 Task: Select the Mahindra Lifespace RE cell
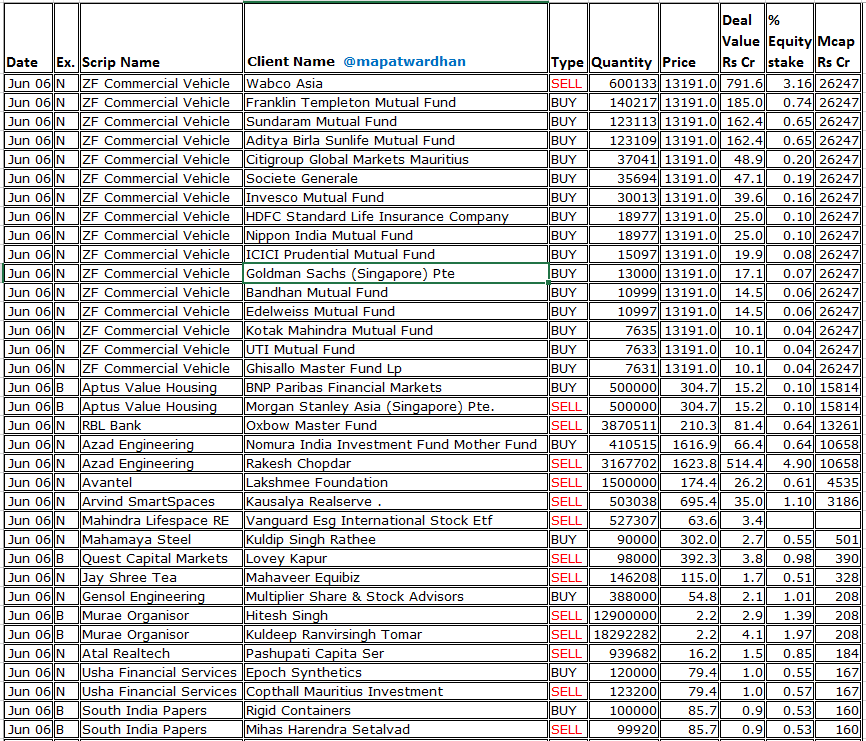(161, 521)
